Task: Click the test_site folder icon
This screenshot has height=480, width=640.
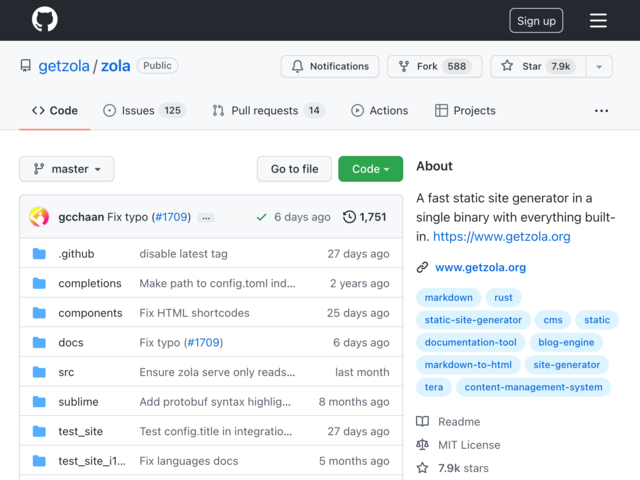Action: 39,431
